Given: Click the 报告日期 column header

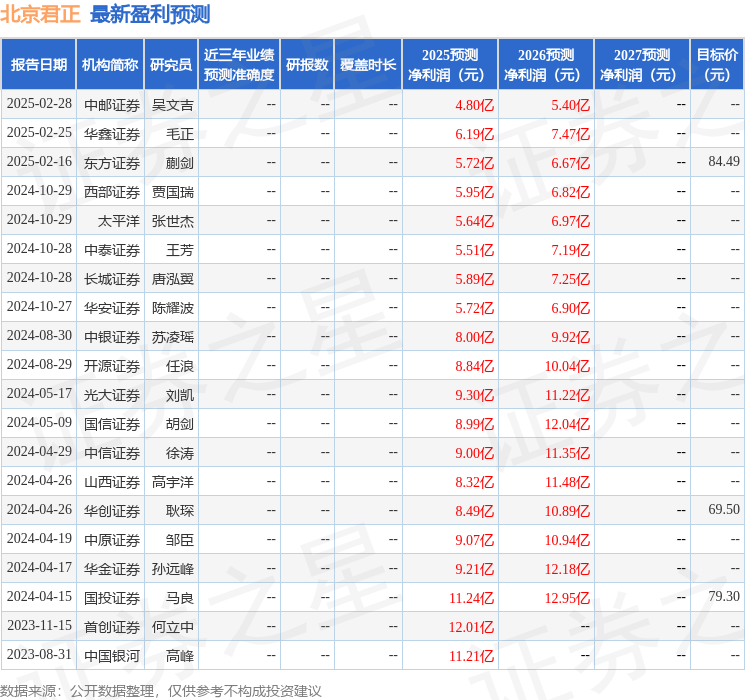Looking at the screenshot, I should 38,65.
